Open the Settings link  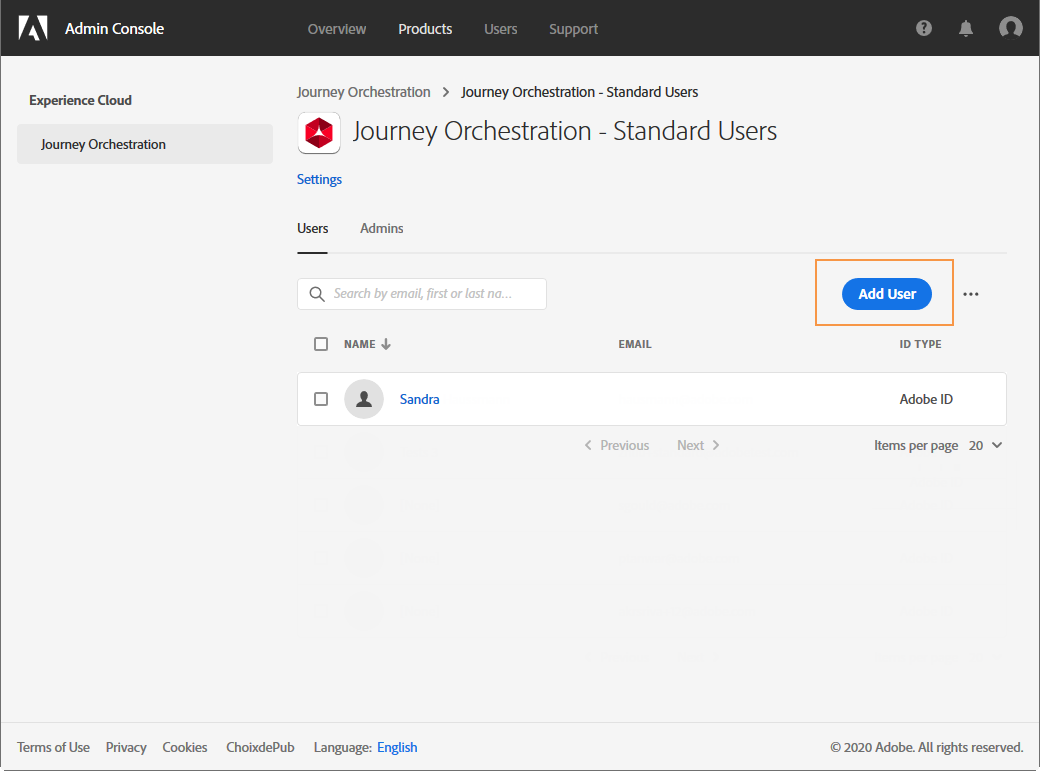pyautogui.click(x=319, y=179)
